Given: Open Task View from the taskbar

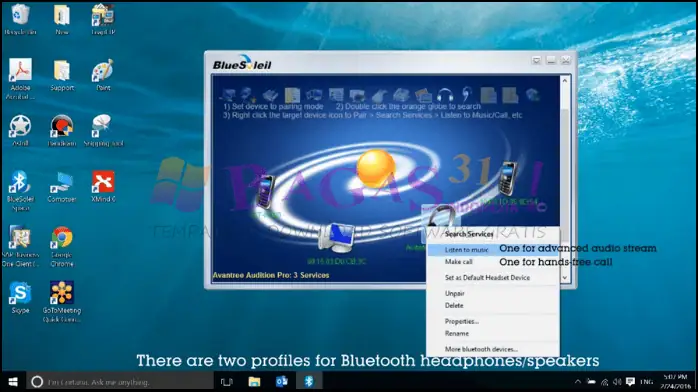Looking at the screenshot, I should pos(227,382).
